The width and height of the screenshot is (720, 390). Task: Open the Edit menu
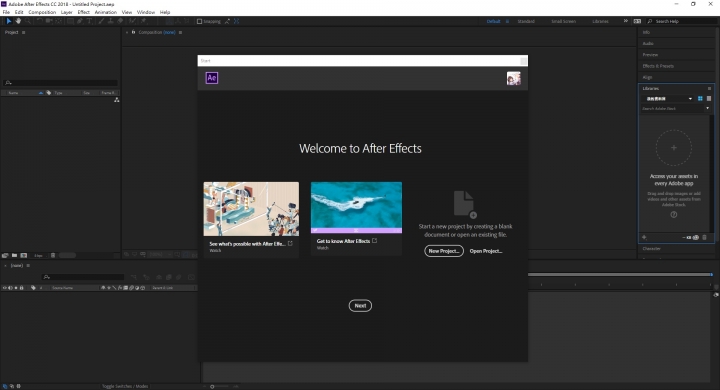click(19, 12)
